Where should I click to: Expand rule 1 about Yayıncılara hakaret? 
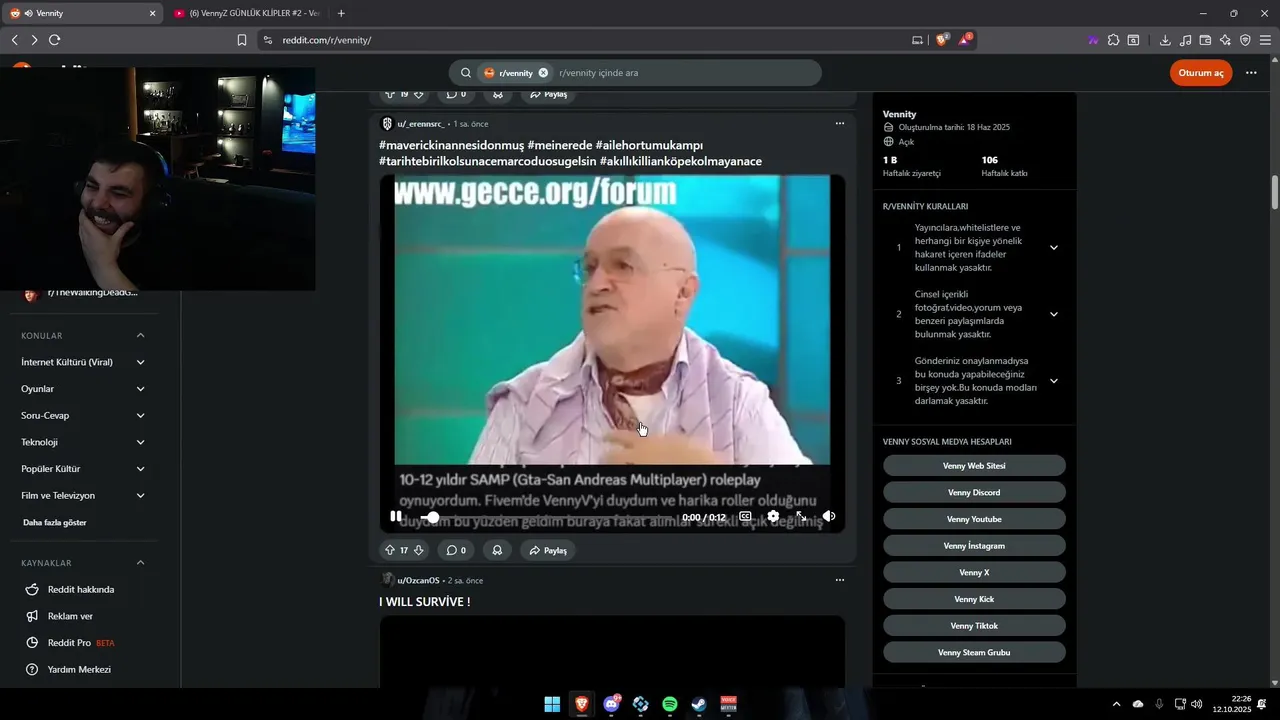(1053, 248)
